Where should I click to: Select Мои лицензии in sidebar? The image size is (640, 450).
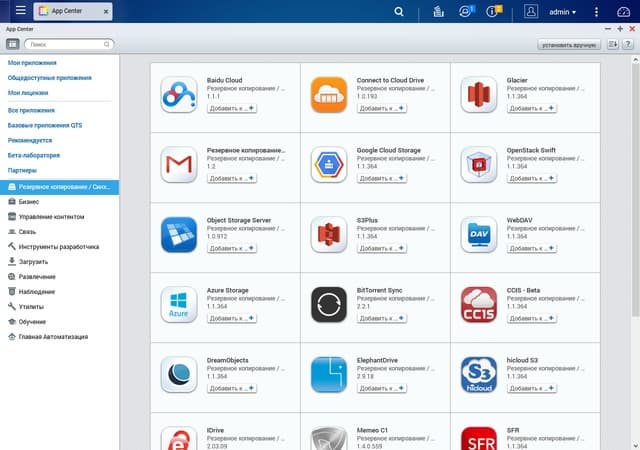point(28,93)
